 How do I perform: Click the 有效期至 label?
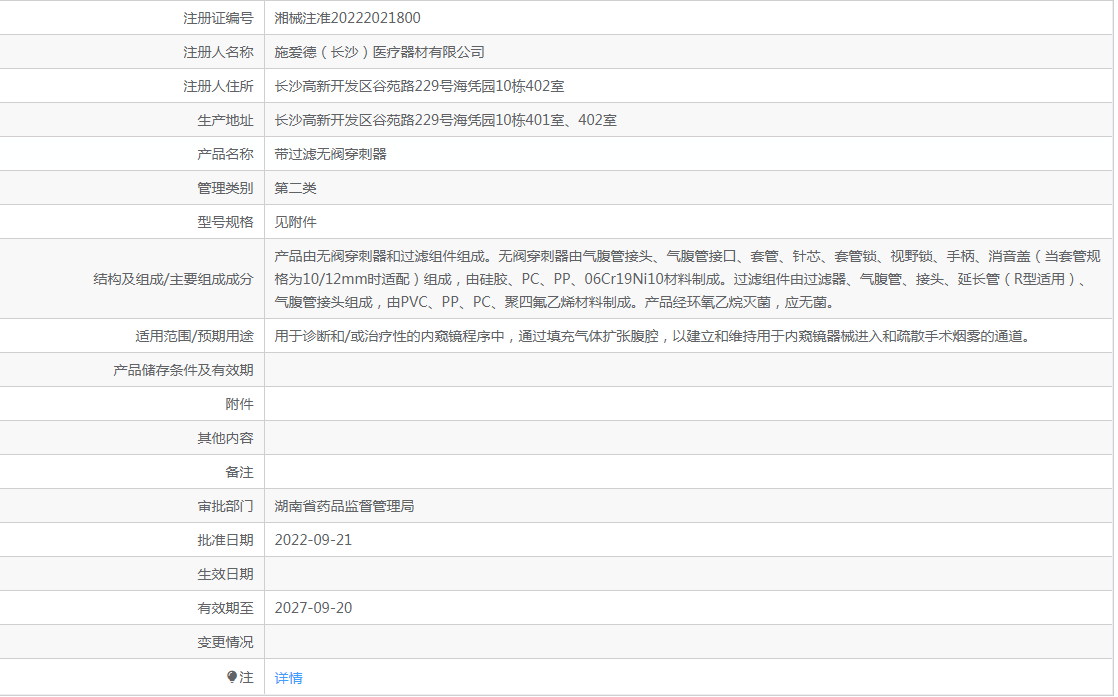click(x=225, y=608)
